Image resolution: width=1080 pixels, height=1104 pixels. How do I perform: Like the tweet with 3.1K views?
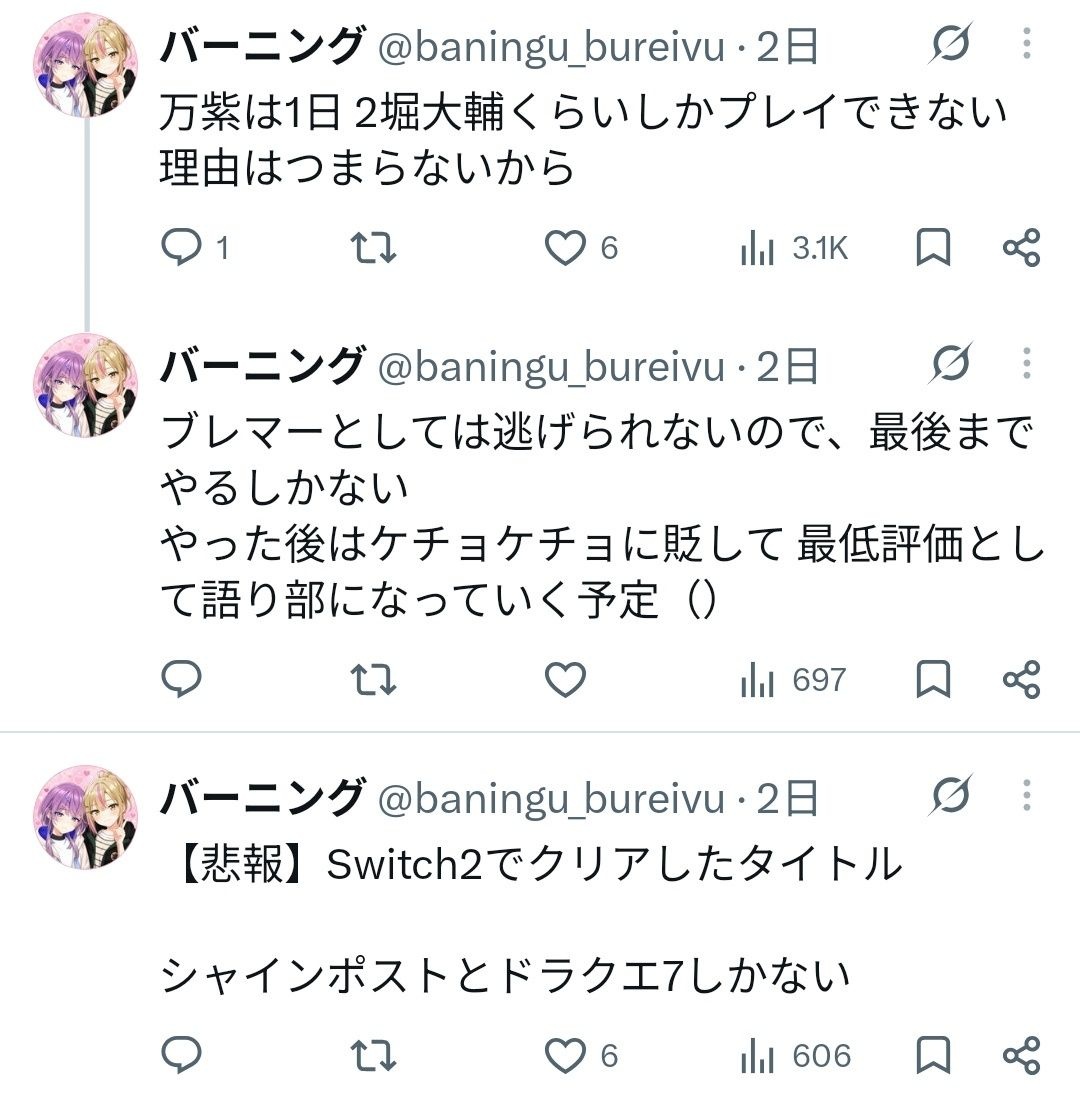581,248
